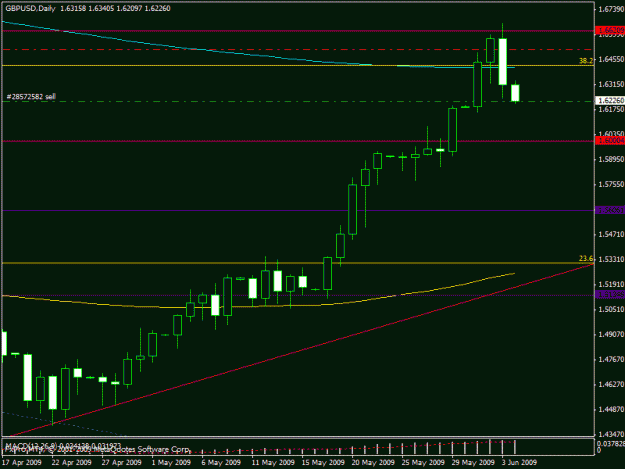Click the 22 Apr 2009 date label
625x469 pixels.
[x=71, y=463]
